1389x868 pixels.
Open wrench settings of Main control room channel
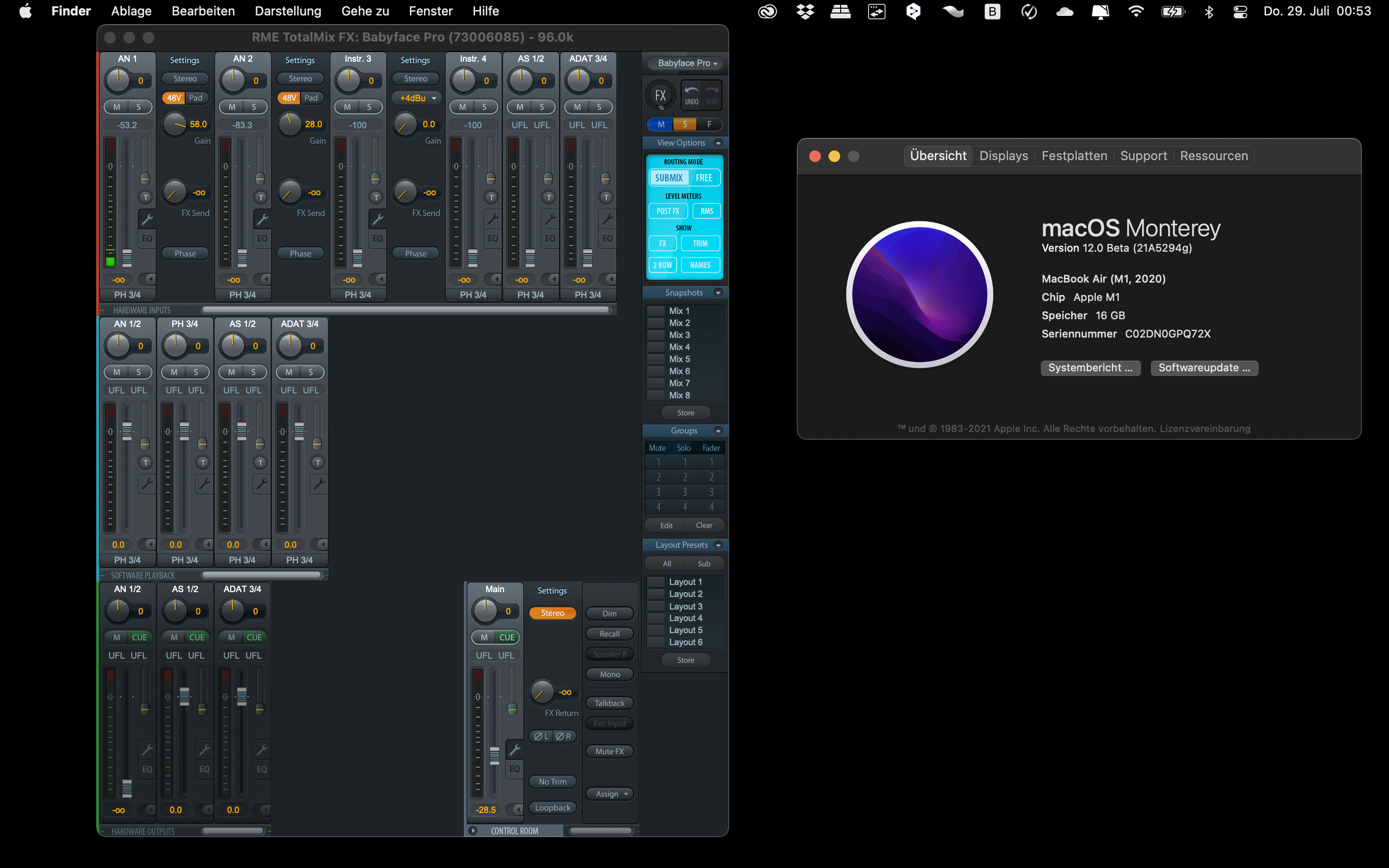point(515,749)
